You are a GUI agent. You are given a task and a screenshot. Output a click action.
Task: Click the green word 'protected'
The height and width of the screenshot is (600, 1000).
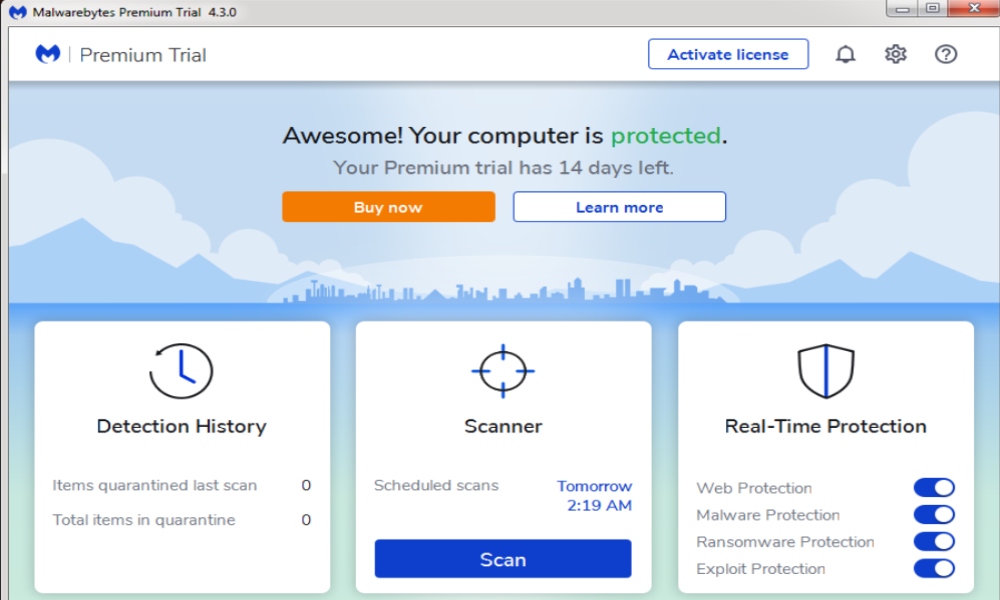pyautogui.click(x=666, y=135)
